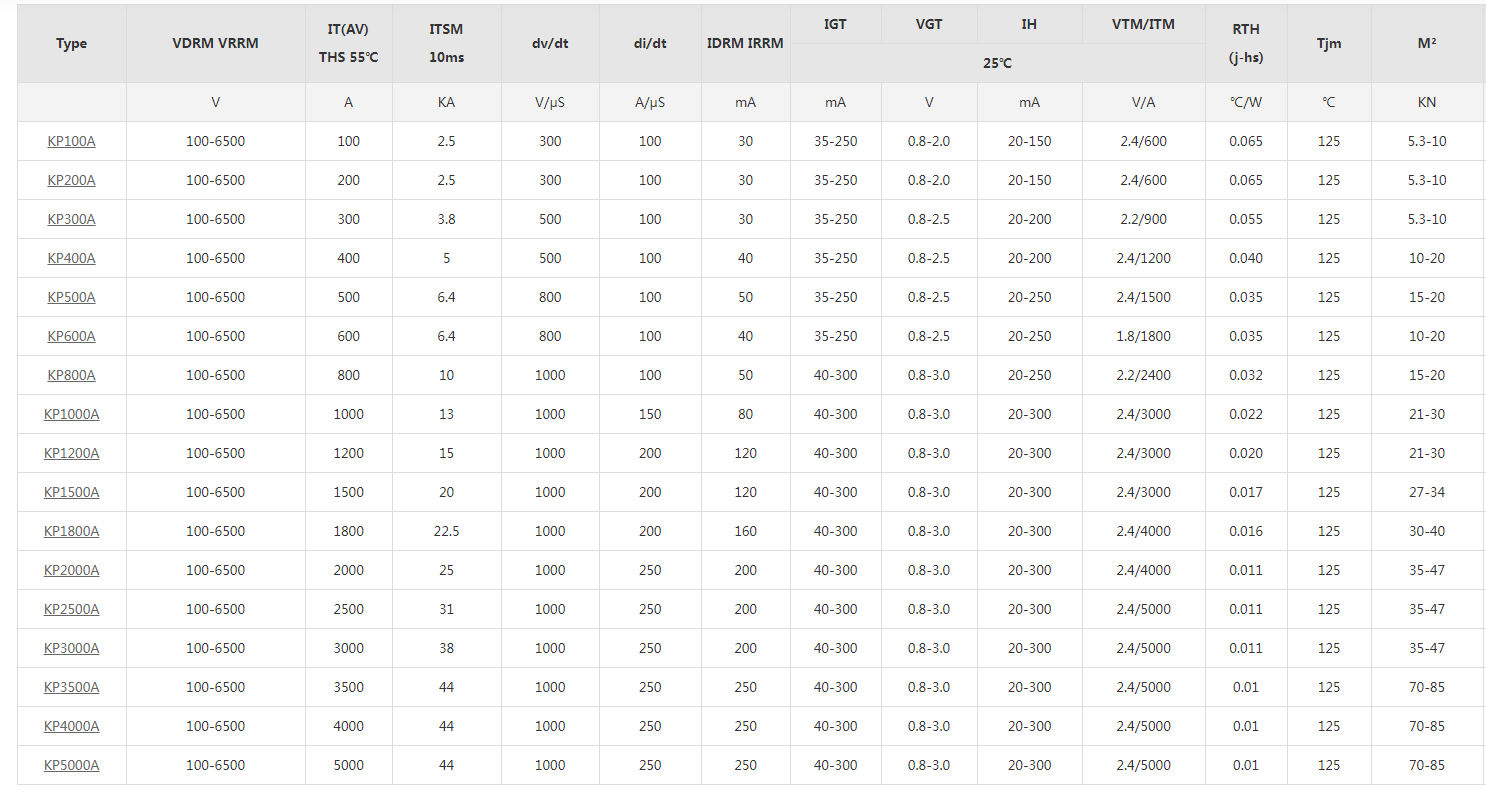Click the RTH (j-hs) column header
Viewport: 1486px width, 797px height.
click(x=1246, y=44)
